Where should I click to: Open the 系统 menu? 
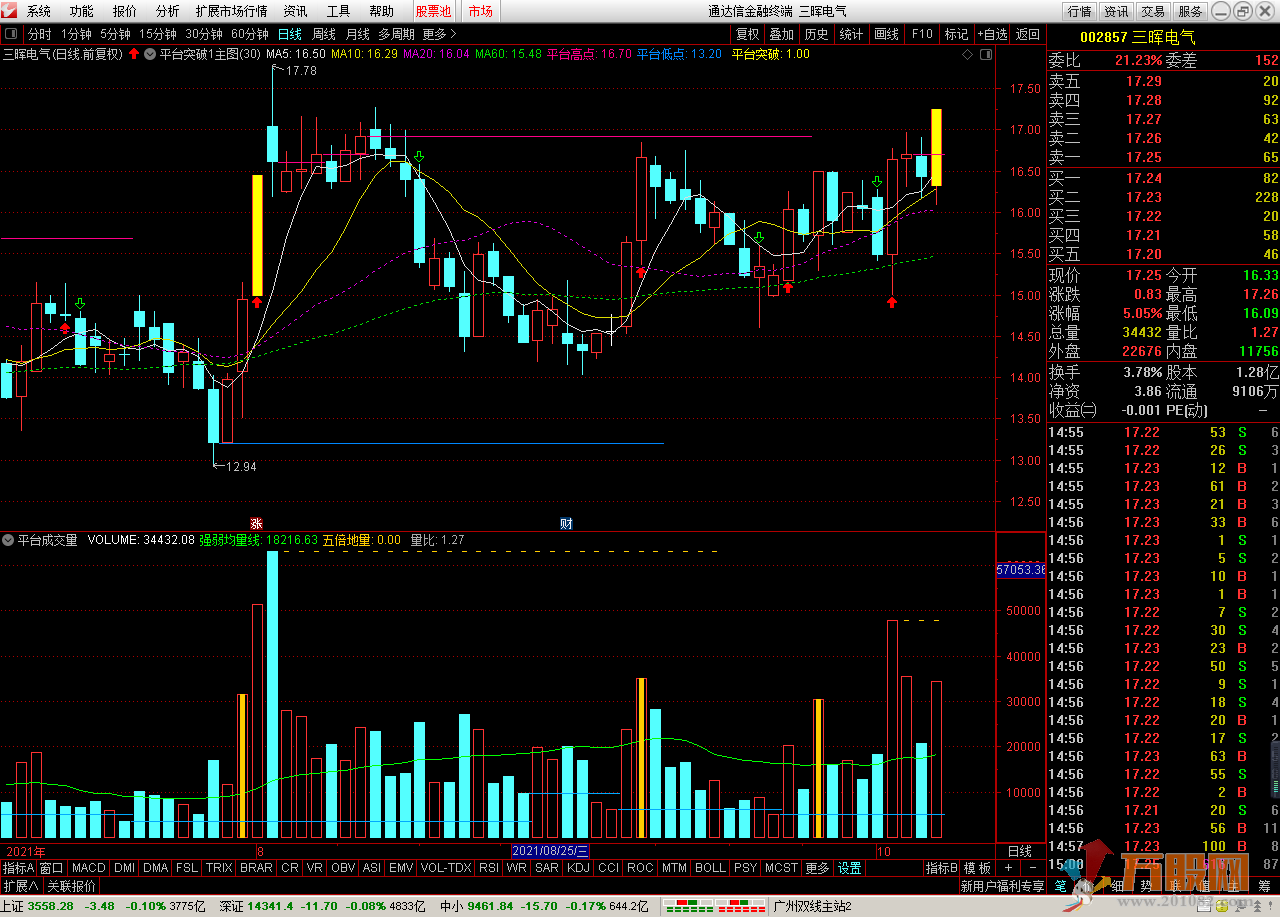pos(39,11)
